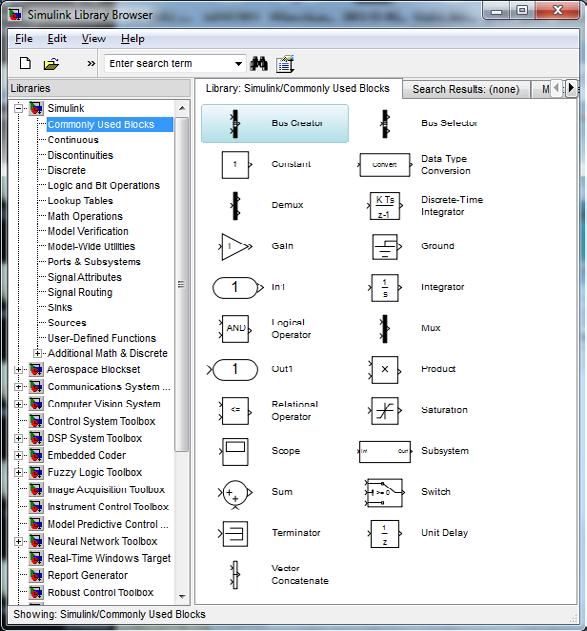Viewport: 587px width, 631px height.
Task: Select the Vector Concatenate block icon
Action: pos(235,575)
